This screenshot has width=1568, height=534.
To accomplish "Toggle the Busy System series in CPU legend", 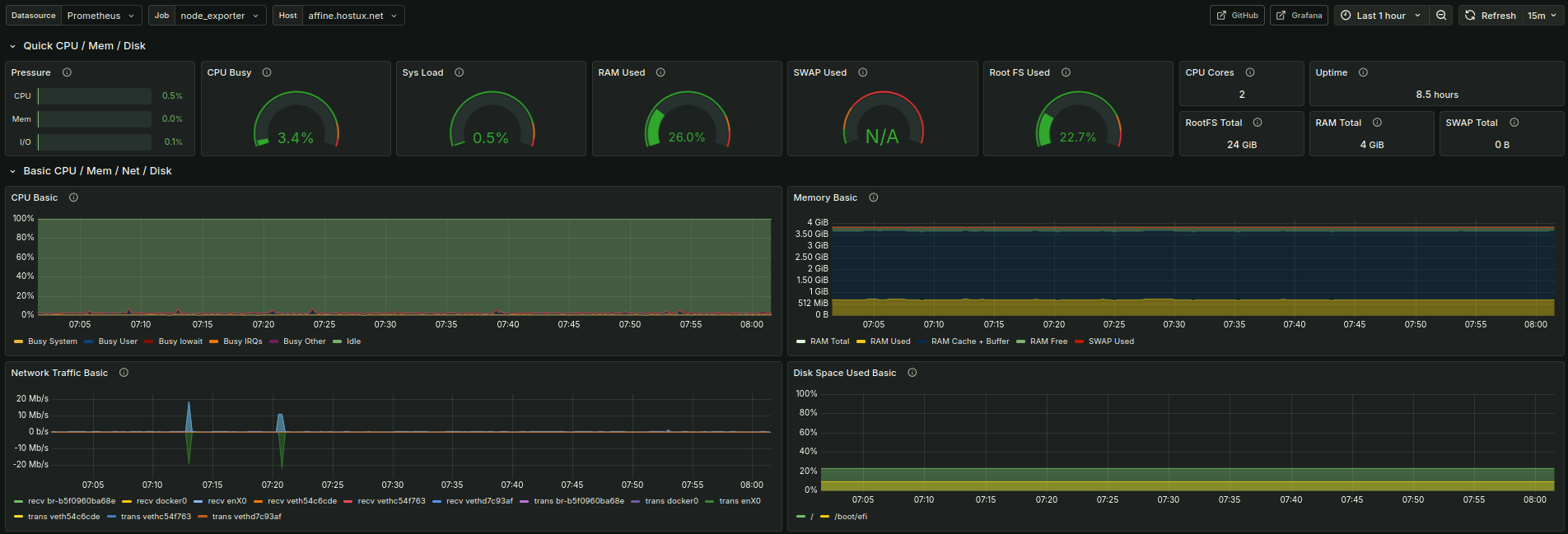I will (x=46, y=341).
